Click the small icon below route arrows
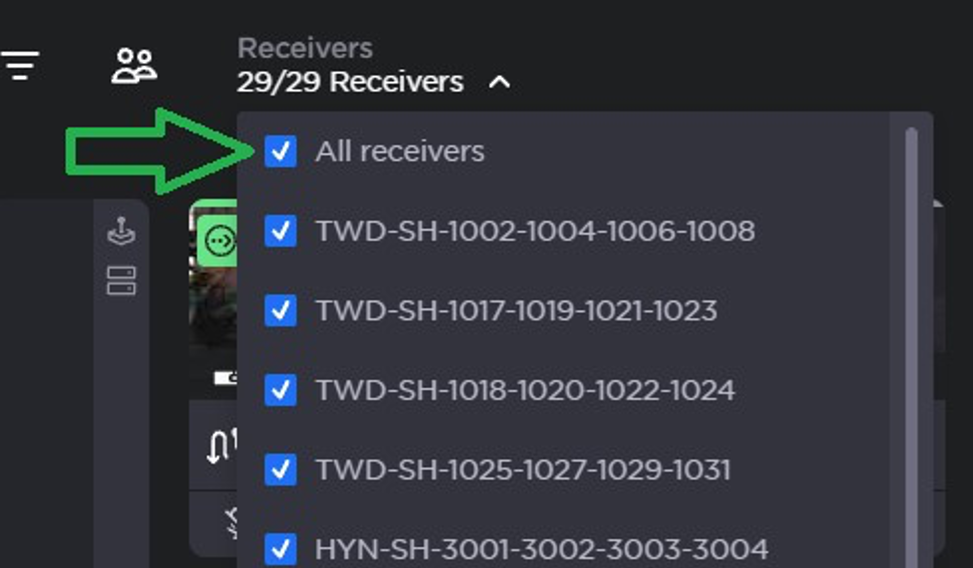973x568 pixels. (230, 523)
